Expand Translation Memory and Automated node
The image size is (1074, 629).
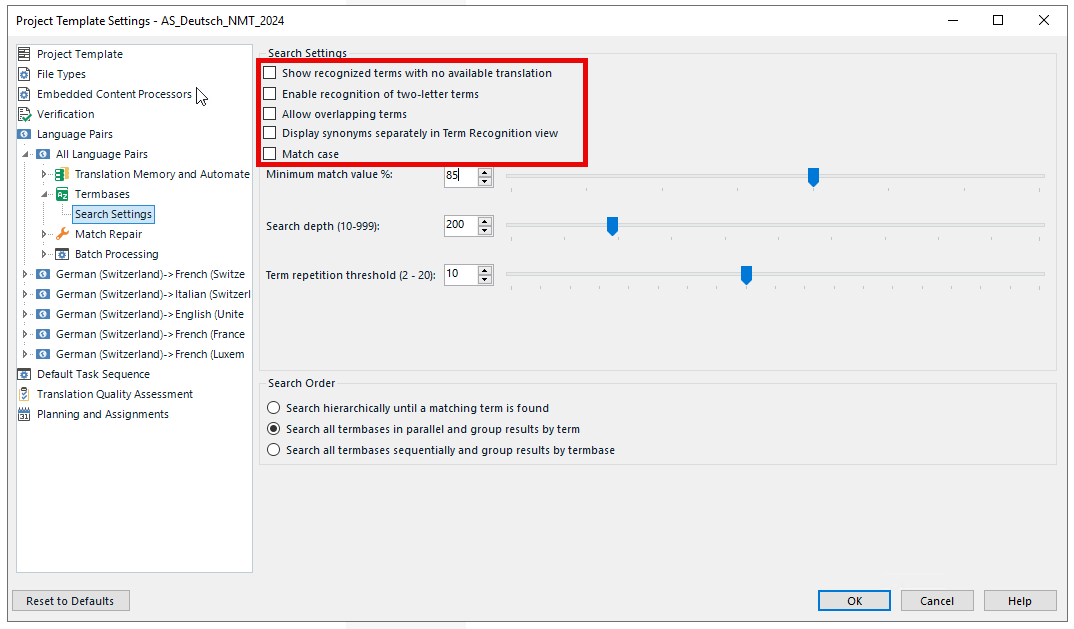(44, 174)
